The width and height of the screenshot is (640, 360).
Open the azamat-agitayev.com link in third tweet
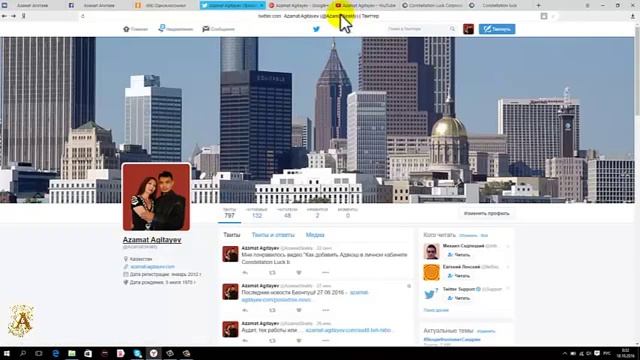pyautogui.click(x=348, y=330)
